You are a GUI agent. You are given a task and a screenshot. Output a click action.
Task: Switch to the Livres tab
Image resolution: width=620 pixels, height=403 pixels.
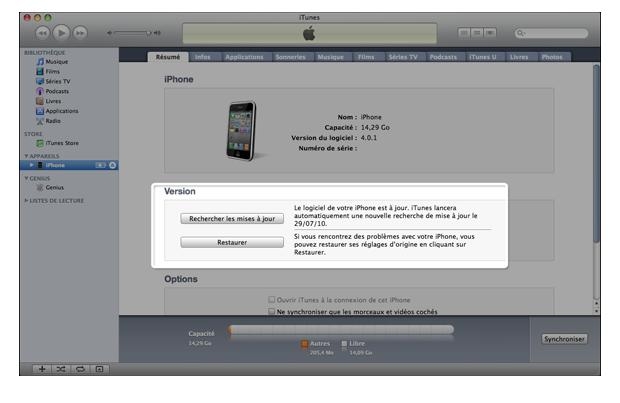(x=519, y=57)
